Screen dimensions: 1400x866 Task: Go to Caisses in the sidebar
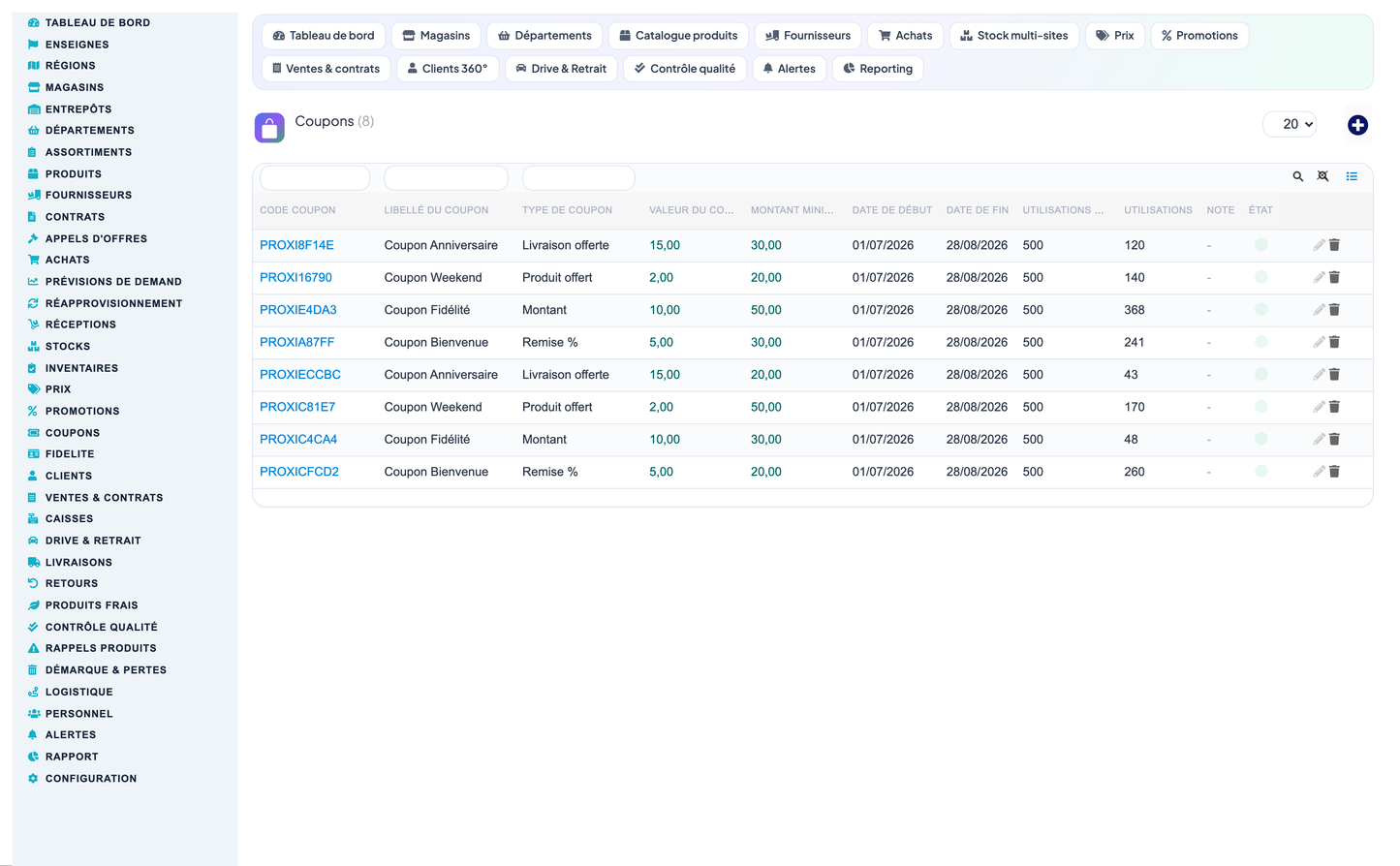(69, 519)
